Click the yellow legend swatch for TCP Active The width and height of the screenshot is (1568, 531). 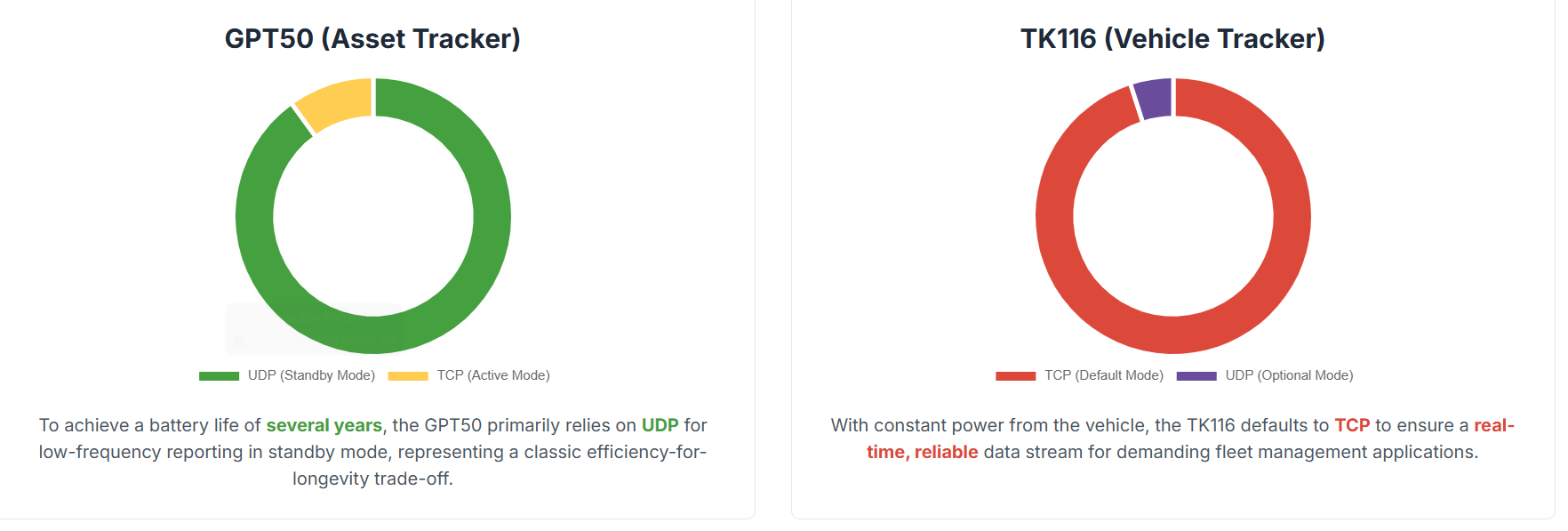408,376
